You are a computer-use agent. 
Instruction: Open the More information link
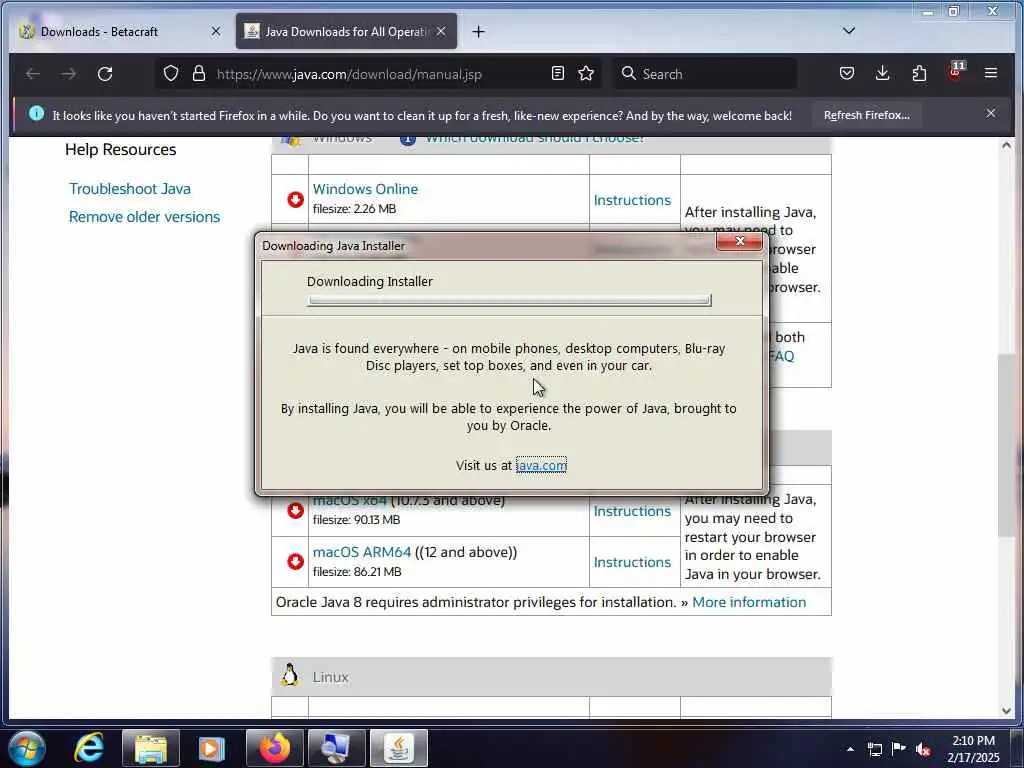click(x=749, y=602)
